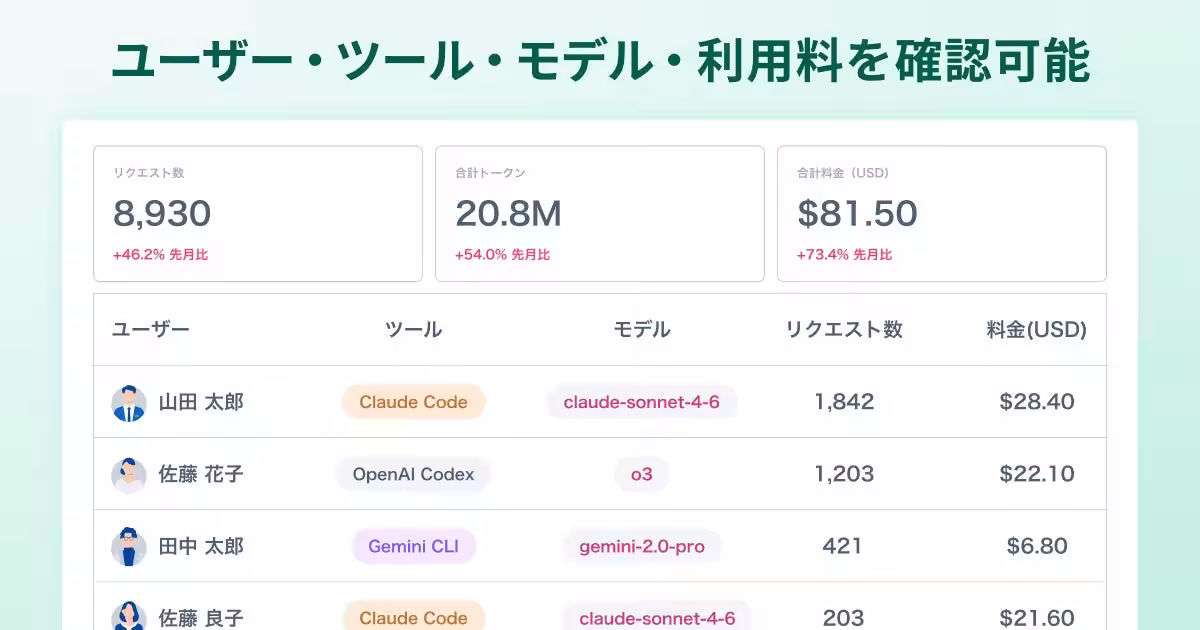Click the +46.2% 先月比 change indicator

click(x=160, y=255)
